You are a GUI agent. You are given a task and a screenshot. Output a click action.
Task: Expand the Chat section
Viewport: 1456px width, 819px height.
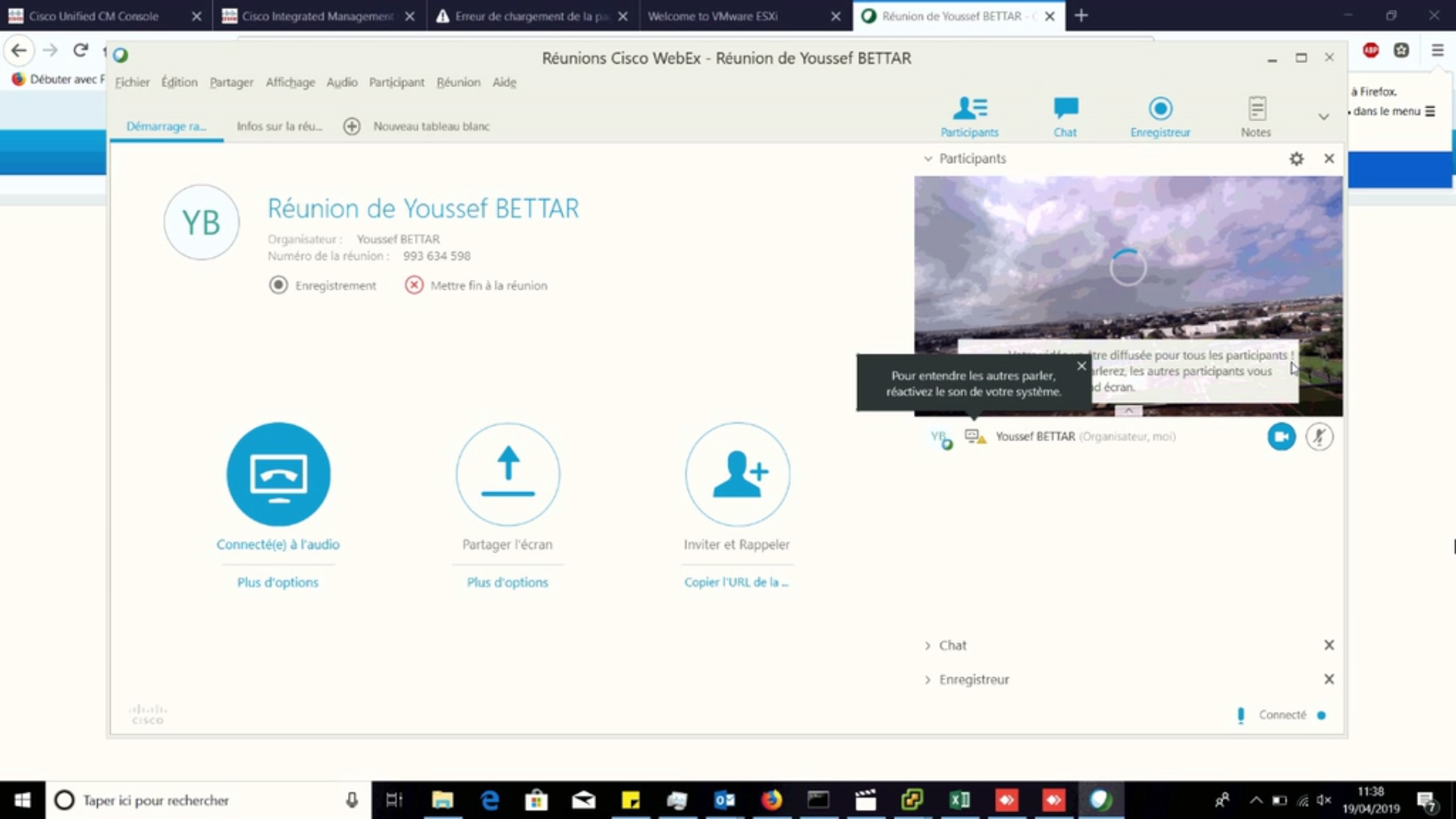pos(927,645)
